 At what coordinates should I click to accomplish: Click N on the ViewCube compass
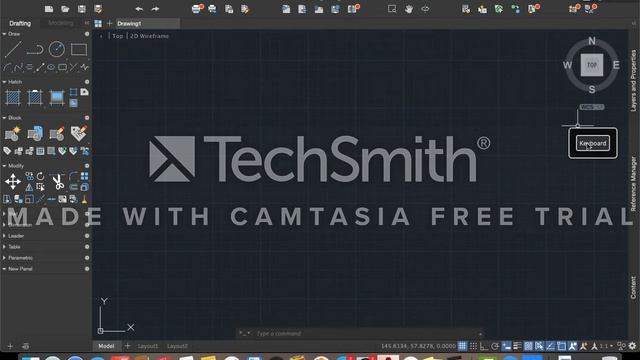point(592,41)
